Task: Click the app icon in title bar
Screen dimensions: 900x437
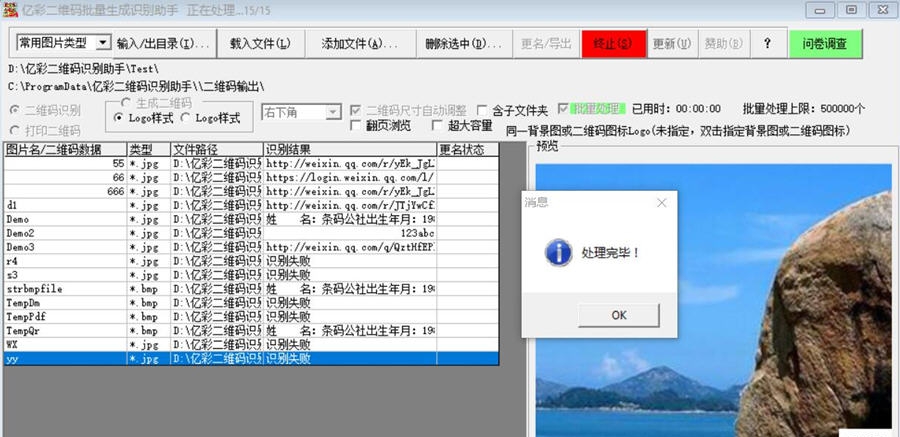Action: pyautogui.click(x=9, y=10)
